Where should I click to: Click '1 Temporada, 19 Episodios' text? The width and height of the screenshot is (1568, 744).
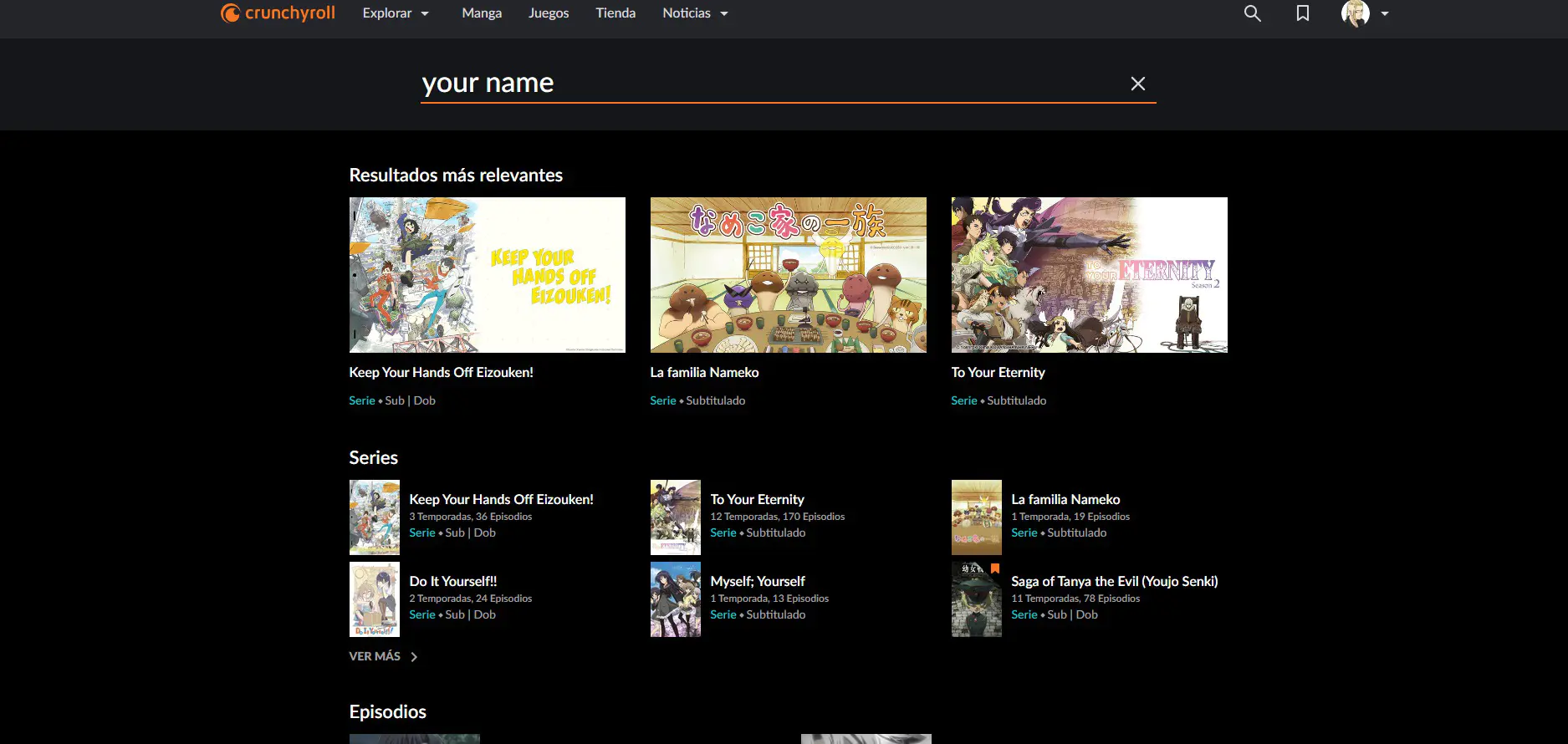[1070, 517]
